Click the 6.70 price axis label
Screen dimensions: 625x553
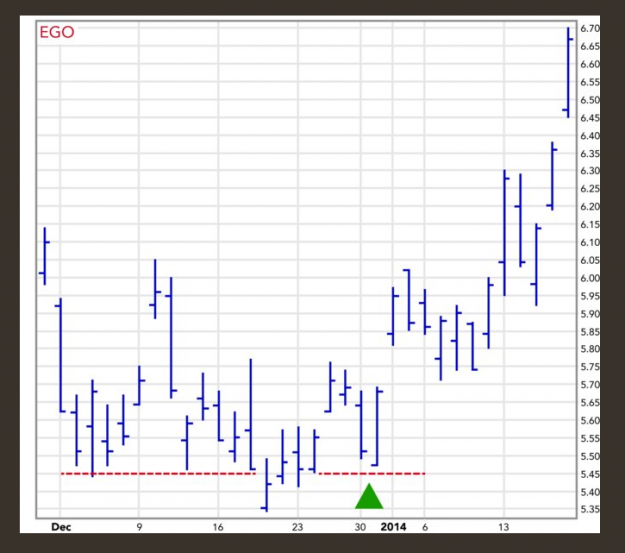(590, 28)
